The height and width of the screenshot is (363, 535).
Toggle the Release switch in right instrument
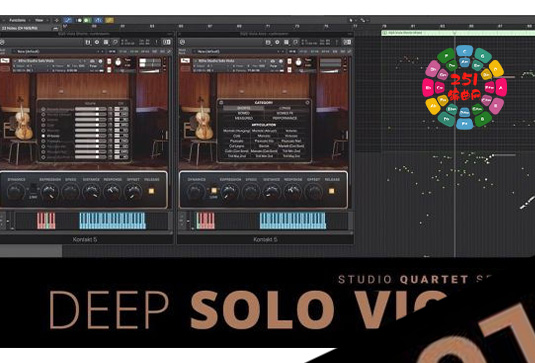[331, 191]
